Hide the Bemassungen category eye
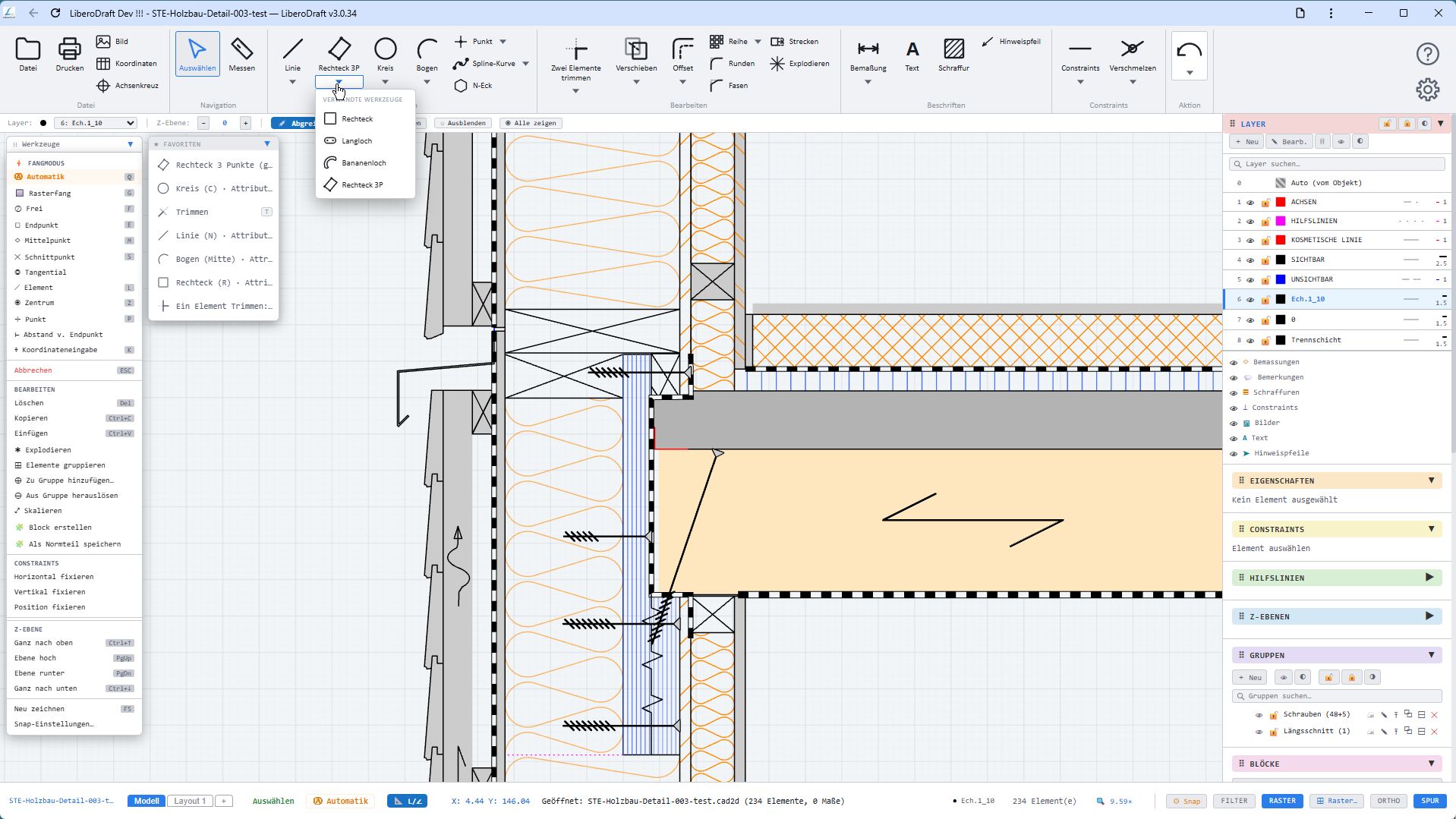The width and height of the screenshot is (1456, 819). [x=1234, y=362]
